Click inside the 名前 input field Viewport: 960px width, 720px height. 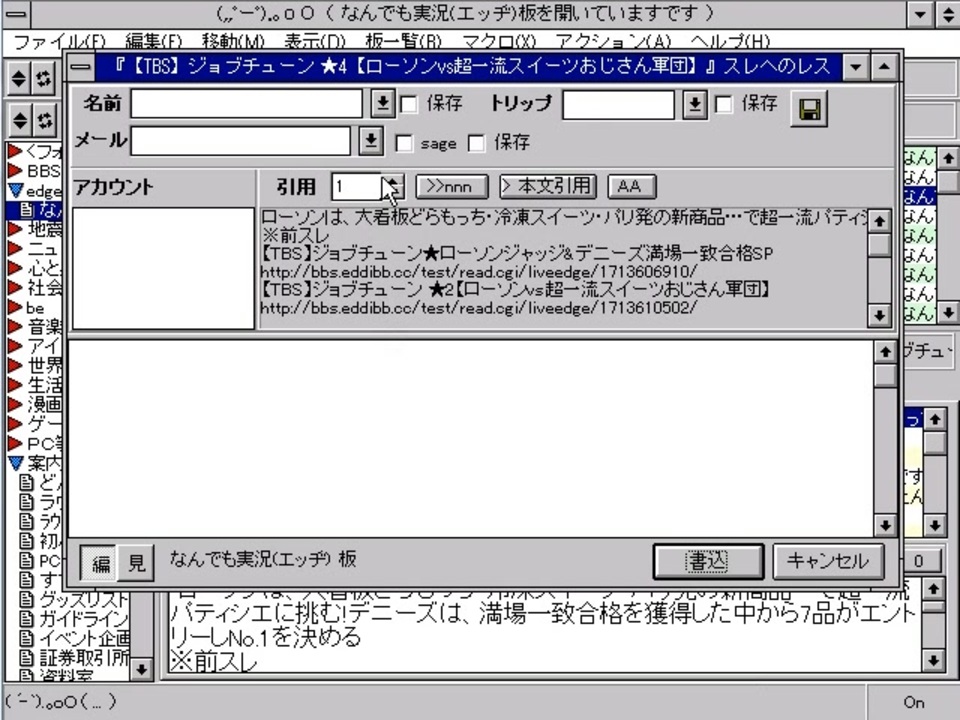coord(246,103)
